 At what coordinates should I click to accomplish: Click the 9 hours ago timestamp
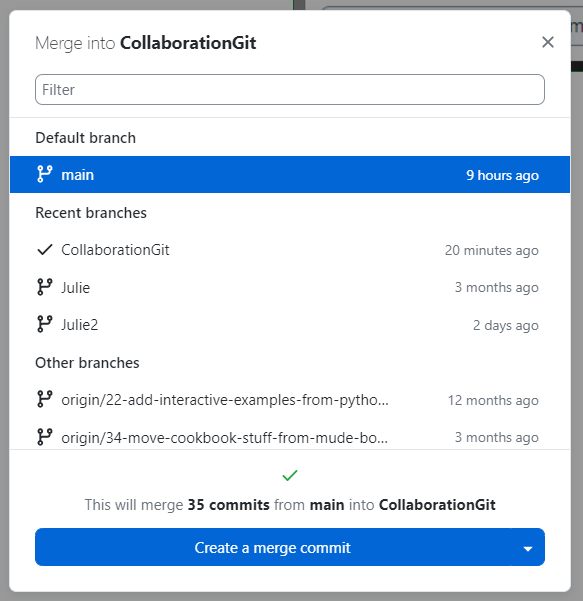(503, 175)
